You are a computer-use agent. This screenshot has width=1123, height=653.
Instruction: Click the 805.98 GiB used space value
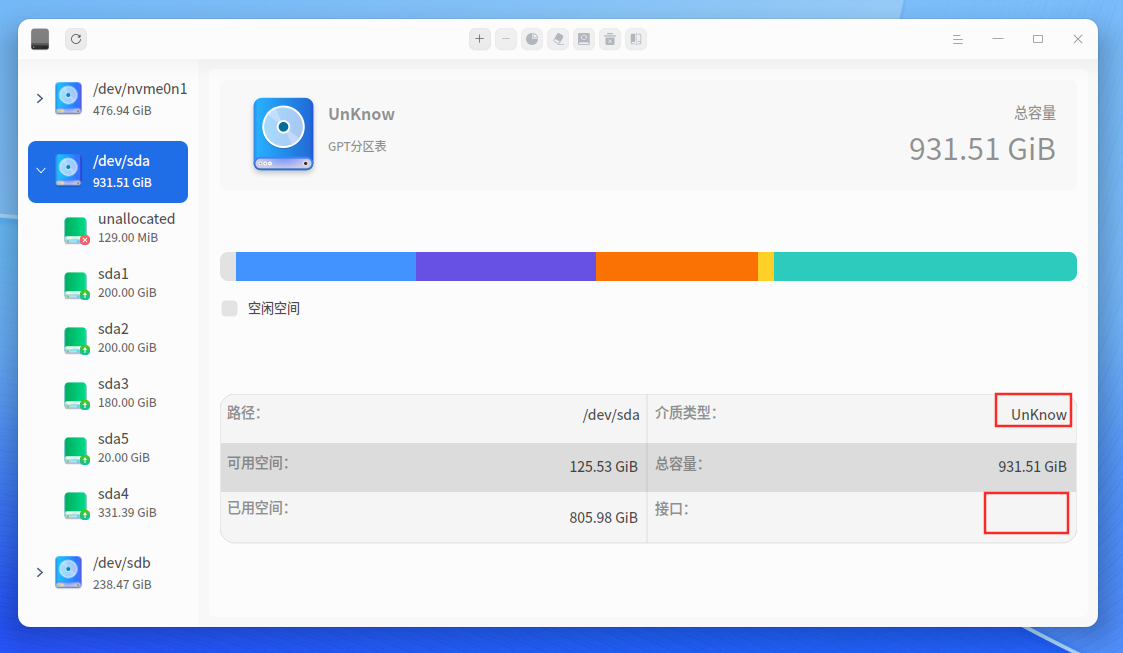[x=604, y=518]
